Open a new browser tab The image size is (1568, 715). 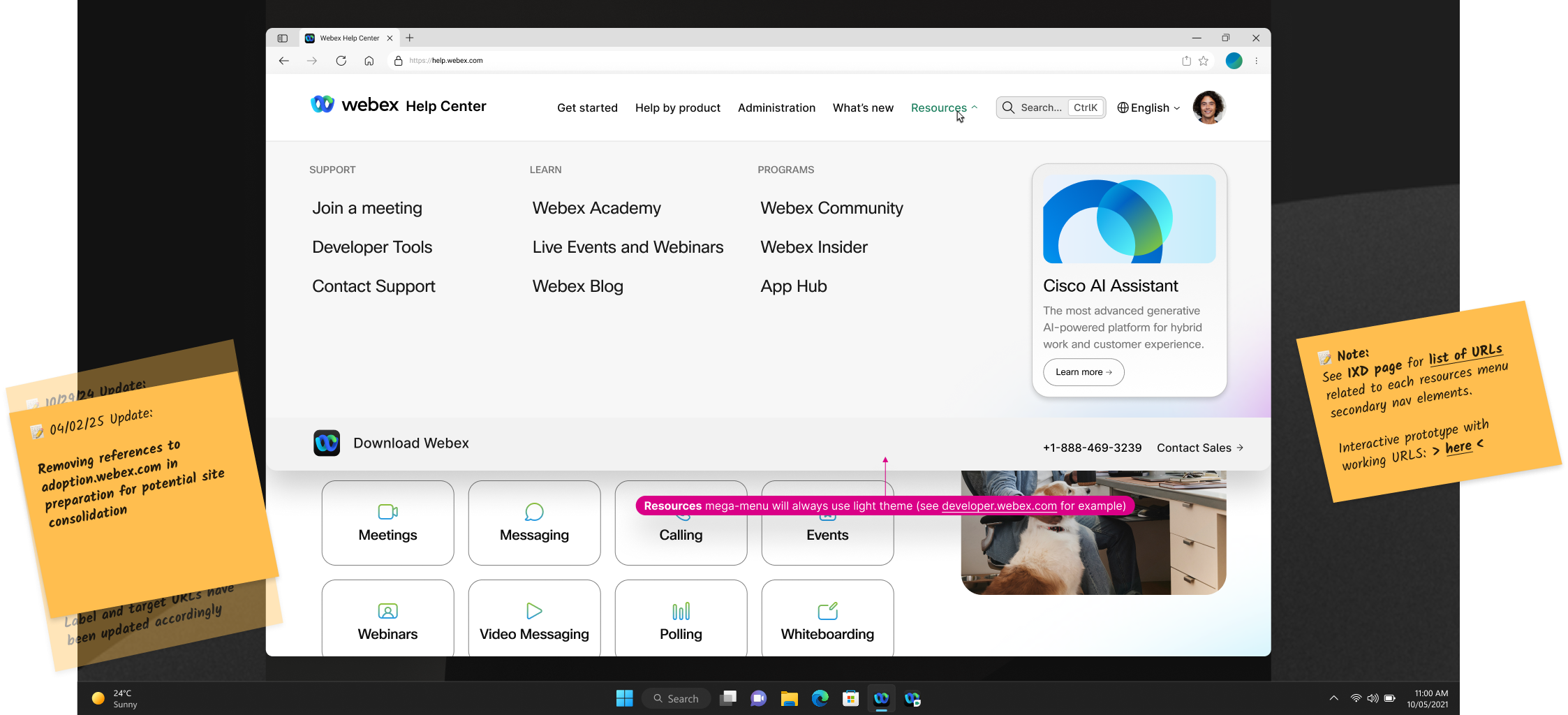pos(410,38)
